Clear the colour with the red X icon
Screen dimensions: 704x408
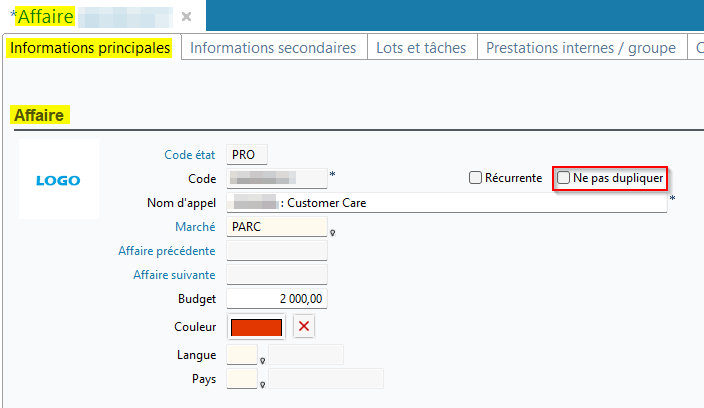(304, 327)
